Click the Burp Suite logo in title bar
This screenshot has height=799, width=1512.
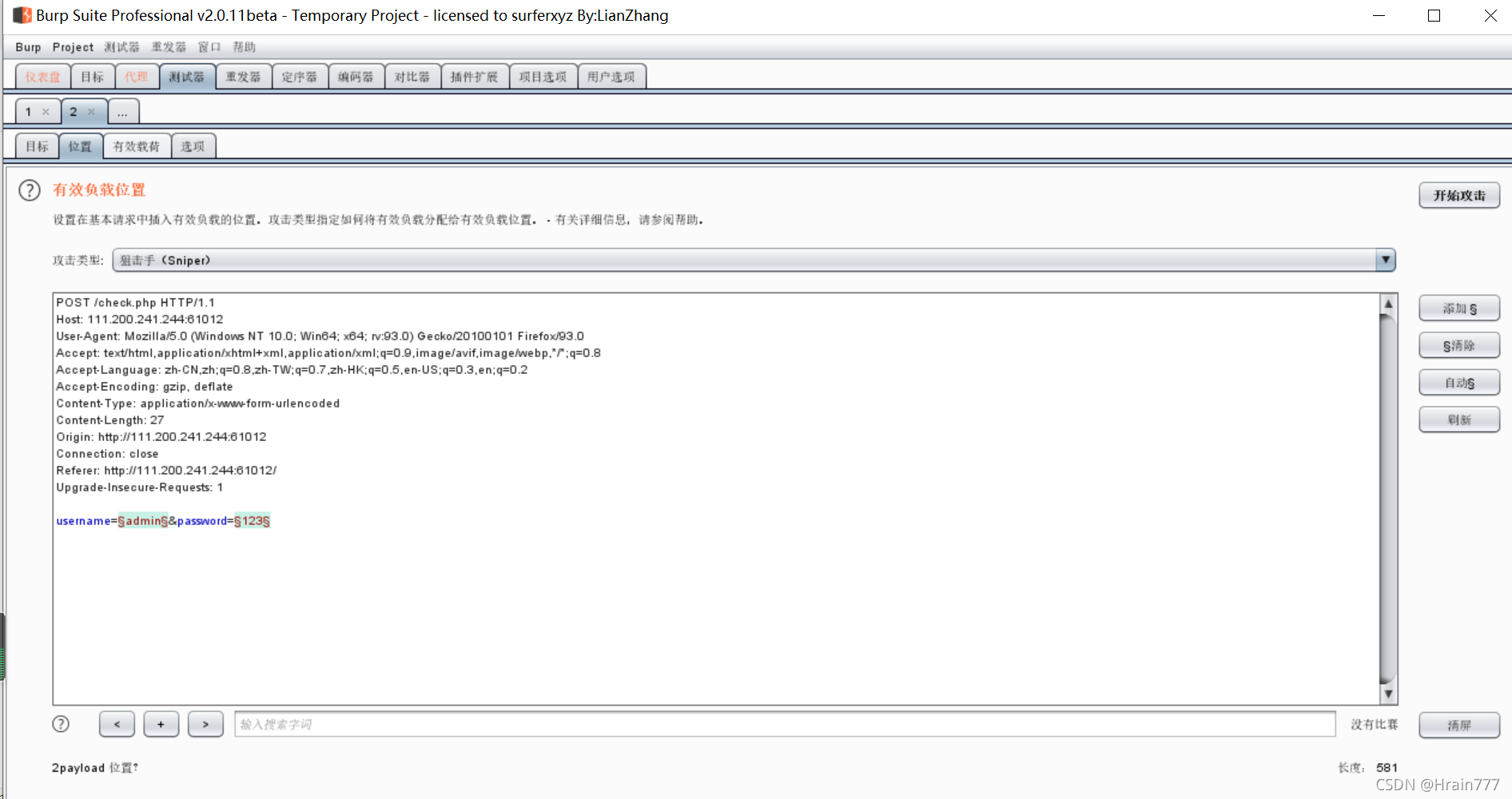[x=22, y=15]
